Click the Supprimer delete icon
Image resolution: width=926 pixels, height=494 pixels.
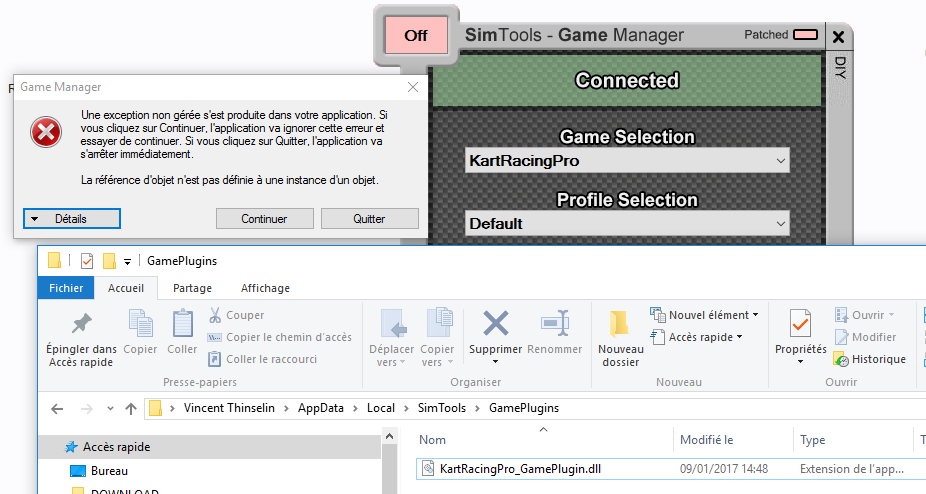coord(495,325)
